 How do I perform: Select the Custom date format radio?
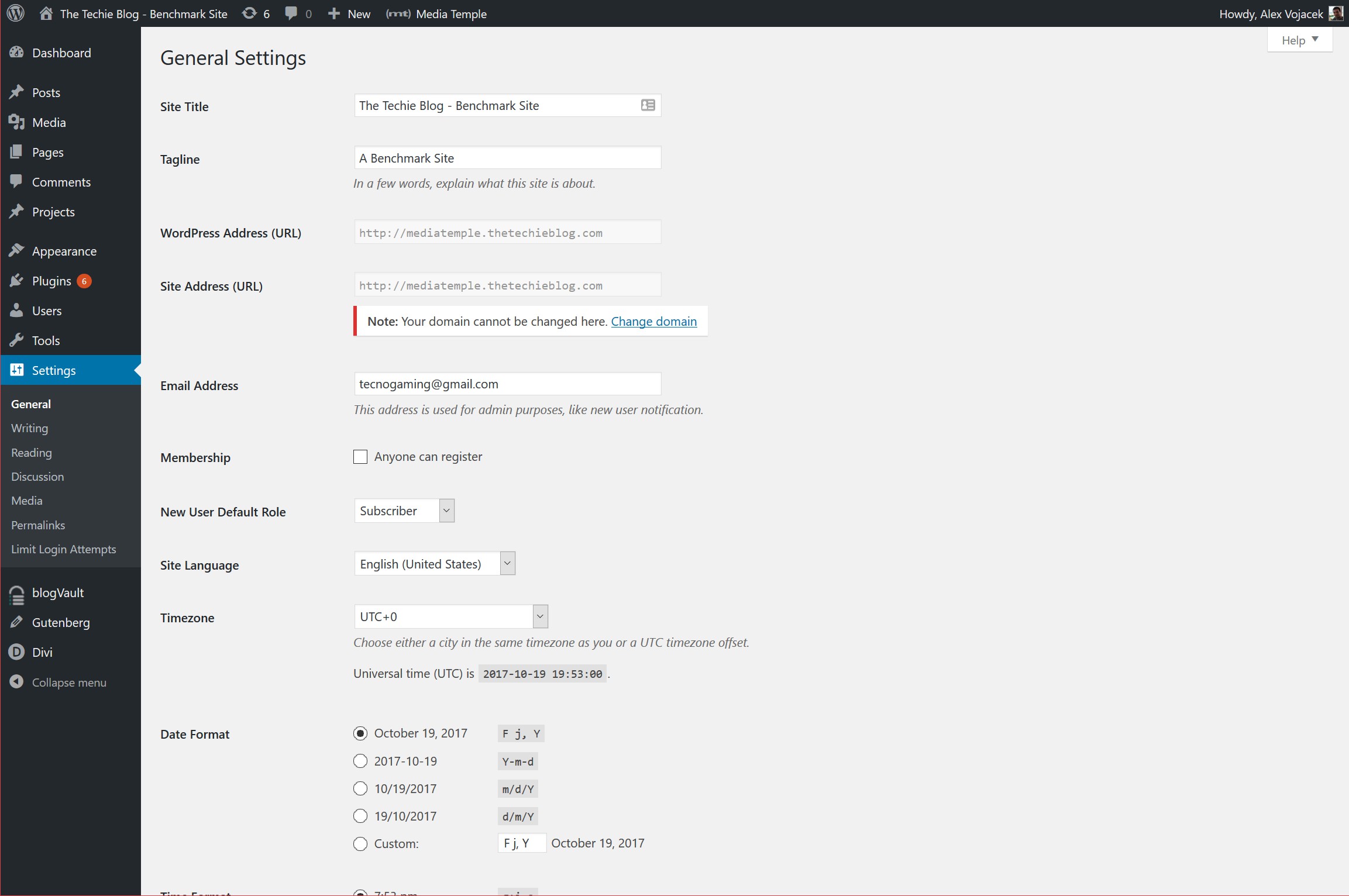(360, 843)
